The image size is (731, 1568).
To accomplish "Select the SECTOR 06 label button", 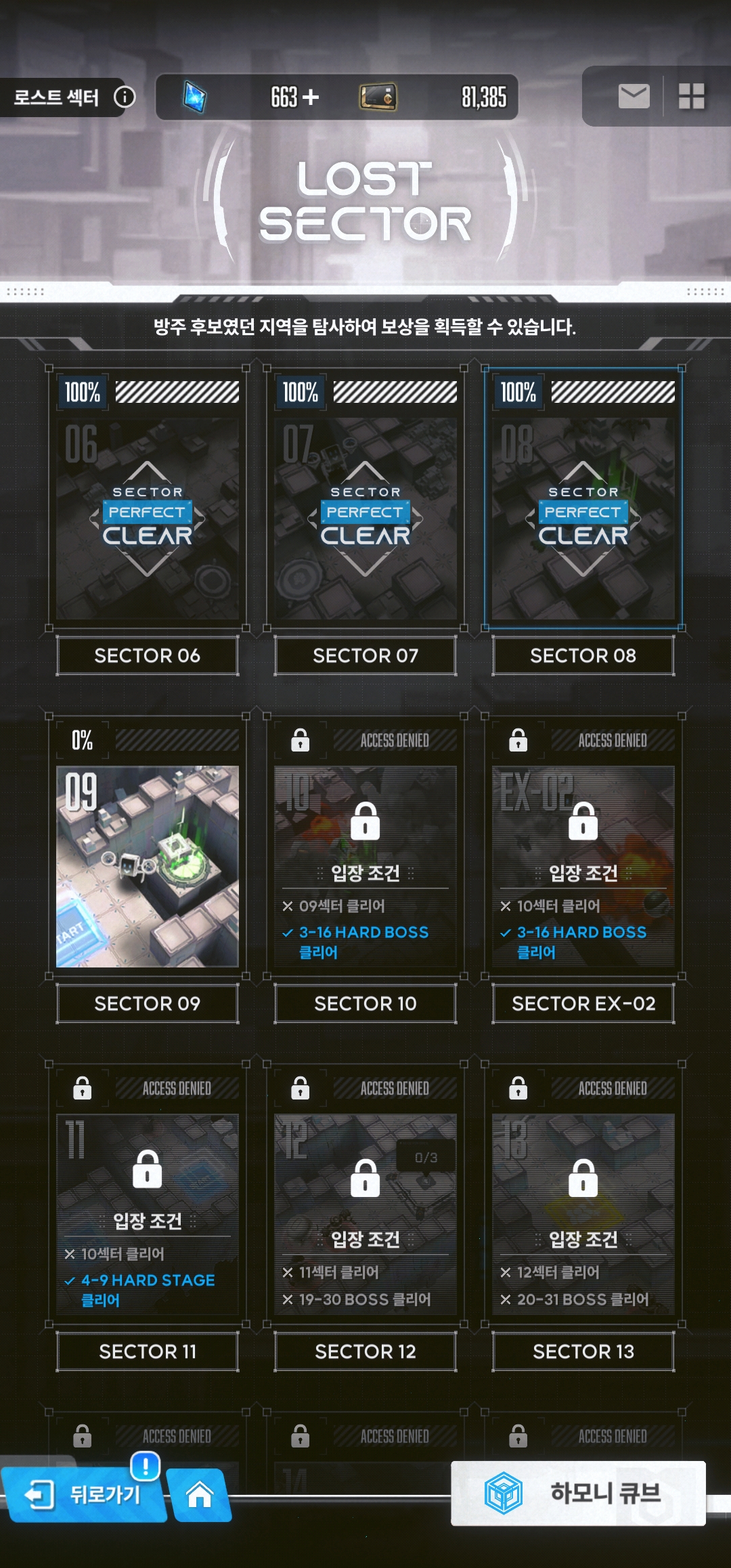I will pos(148,655).
